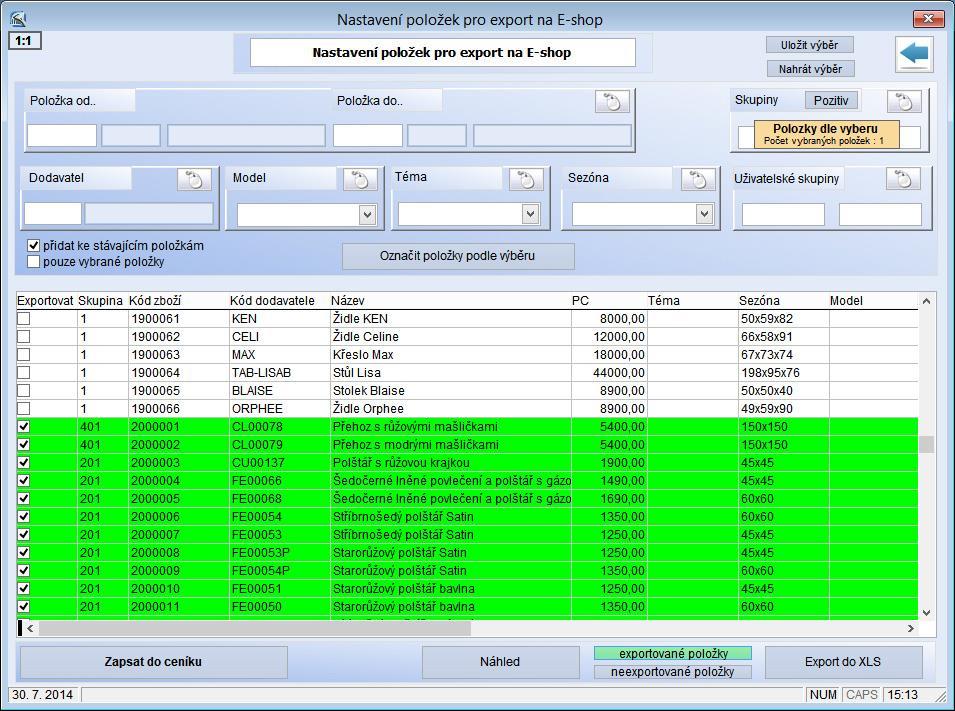Click the first Uživatelské skupiny input field
Image resolution: width=955 pixels, height=711 pixels.
783,214
